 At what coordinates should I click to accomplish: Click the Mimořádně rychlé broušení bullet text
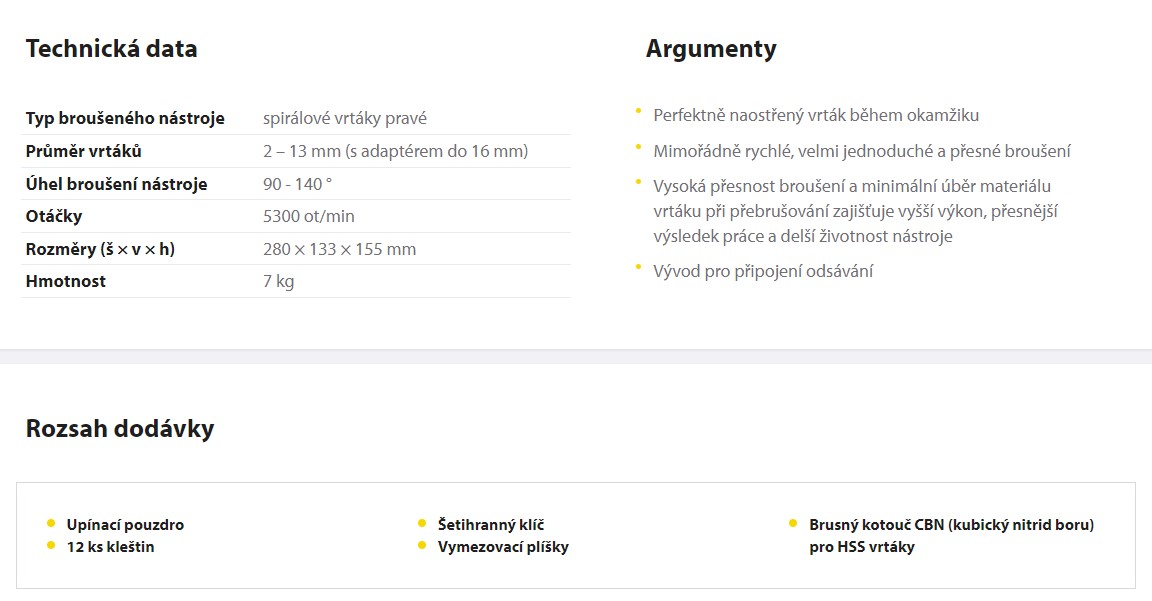862,151
